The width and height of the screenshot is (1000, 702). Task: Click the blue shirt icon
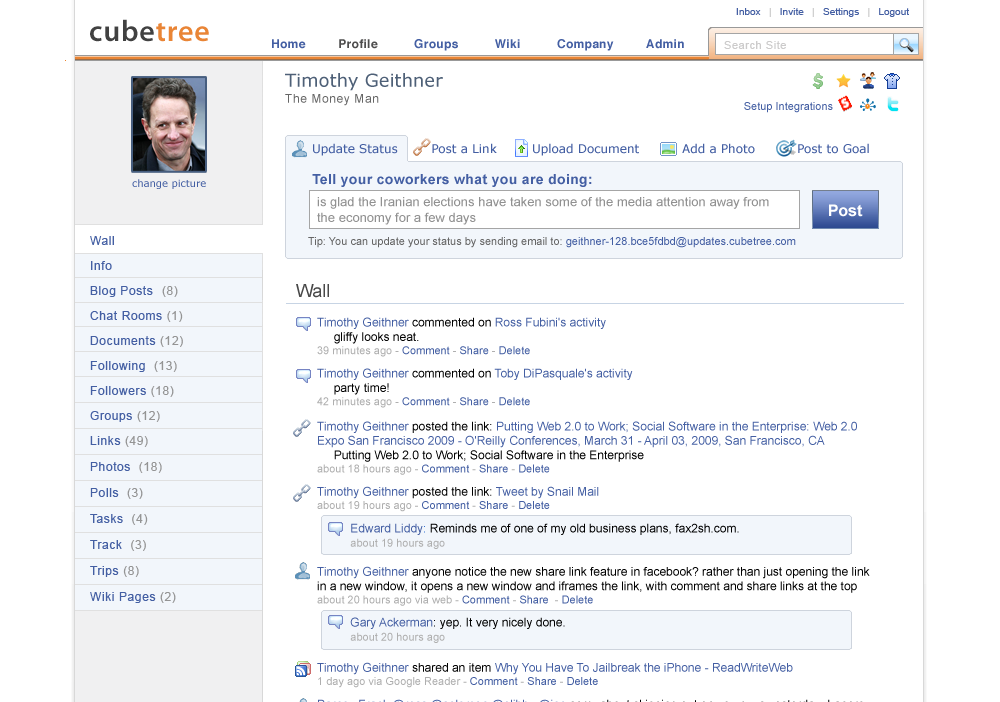point(892,81)
